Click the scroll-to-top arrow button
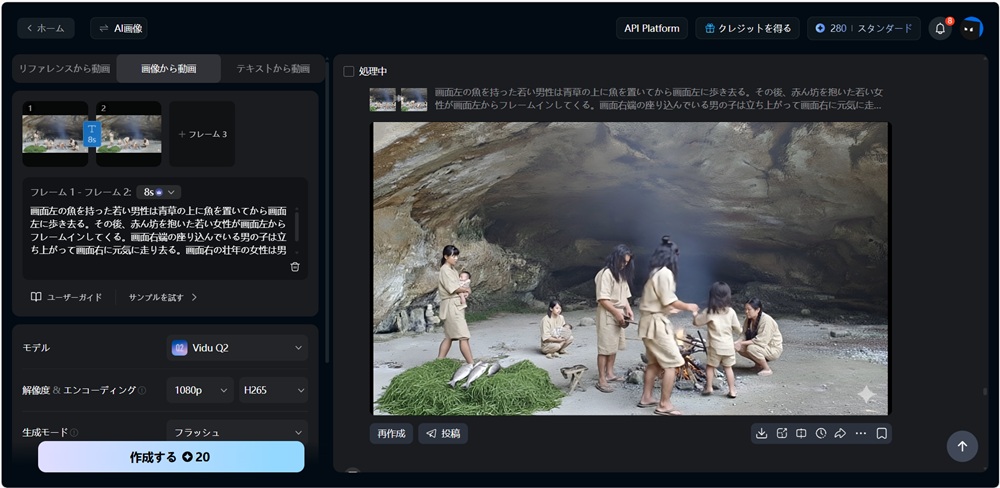Viewport: 1000px width, 488px height. pos(962,446)
